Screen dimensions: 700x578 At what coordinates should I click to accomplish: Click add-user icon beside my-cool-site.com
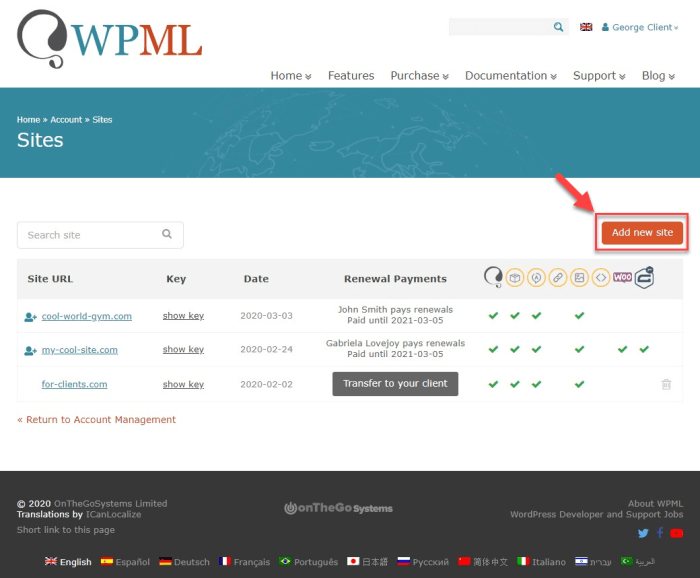coord(30,350)
